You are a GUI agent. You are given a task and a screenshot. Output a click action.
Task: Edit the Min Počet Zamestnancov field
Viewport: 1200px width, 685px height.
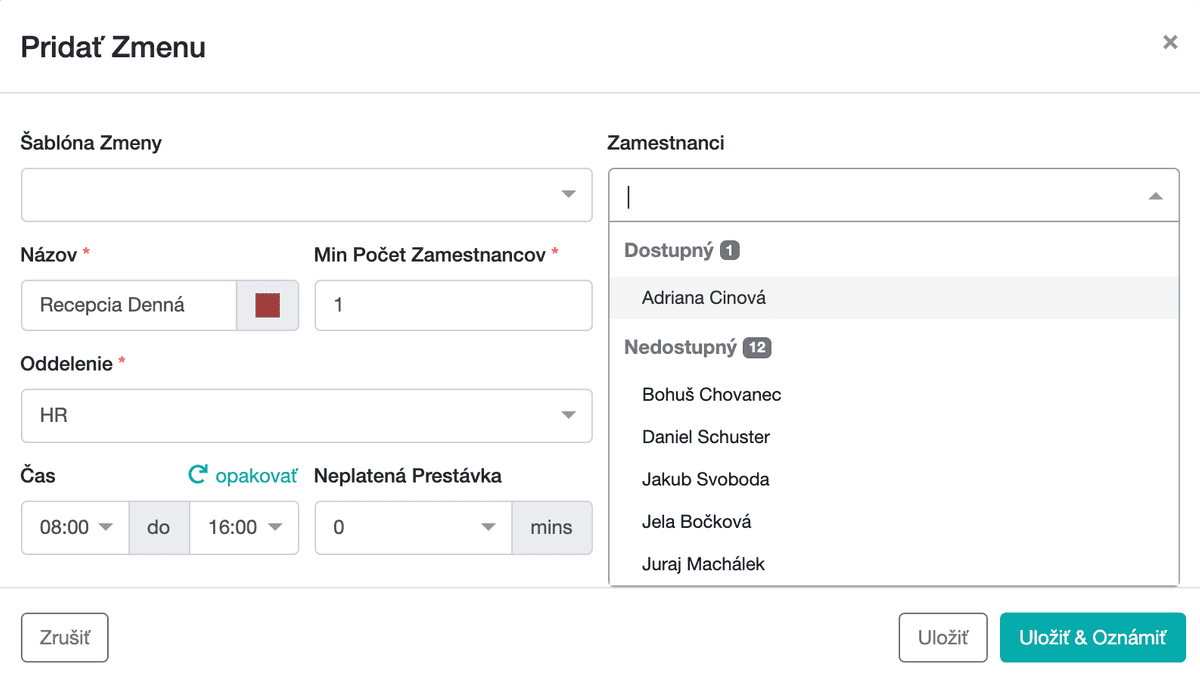453,305
